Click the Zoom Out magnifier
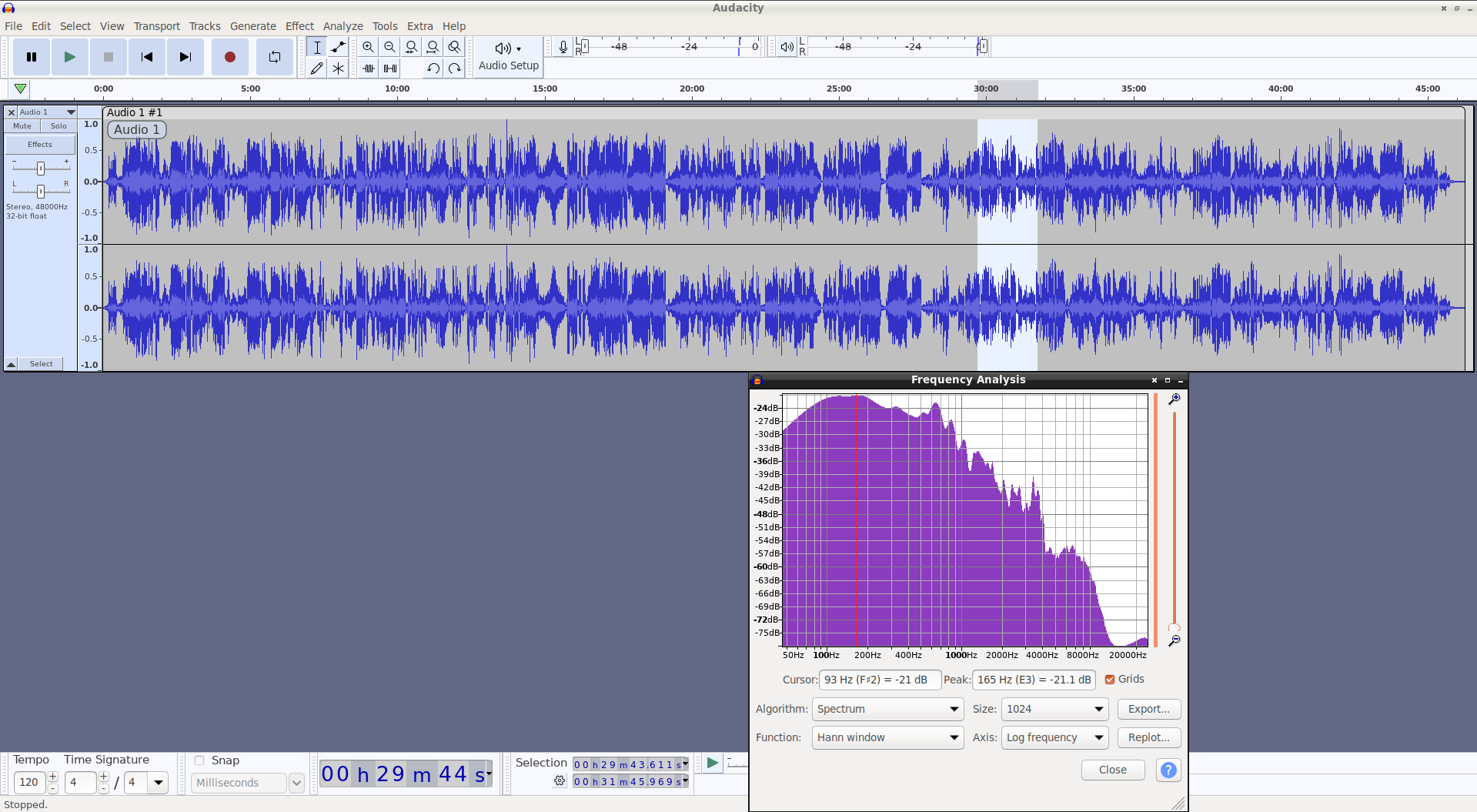 (390, 47)
